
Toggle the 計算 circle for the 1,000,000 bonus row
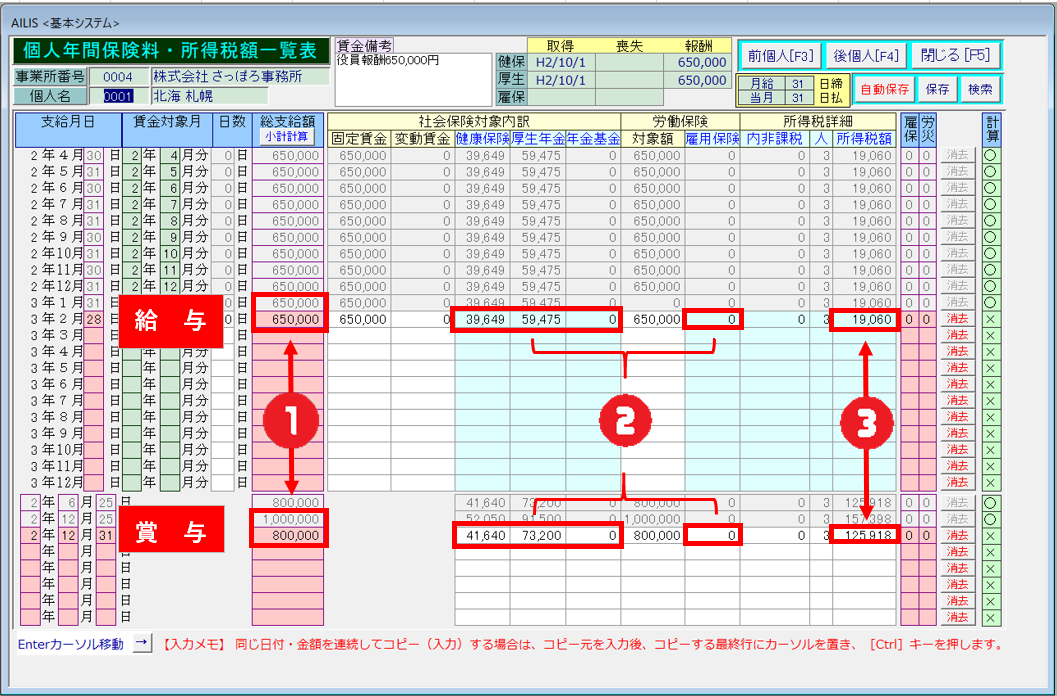991,519
